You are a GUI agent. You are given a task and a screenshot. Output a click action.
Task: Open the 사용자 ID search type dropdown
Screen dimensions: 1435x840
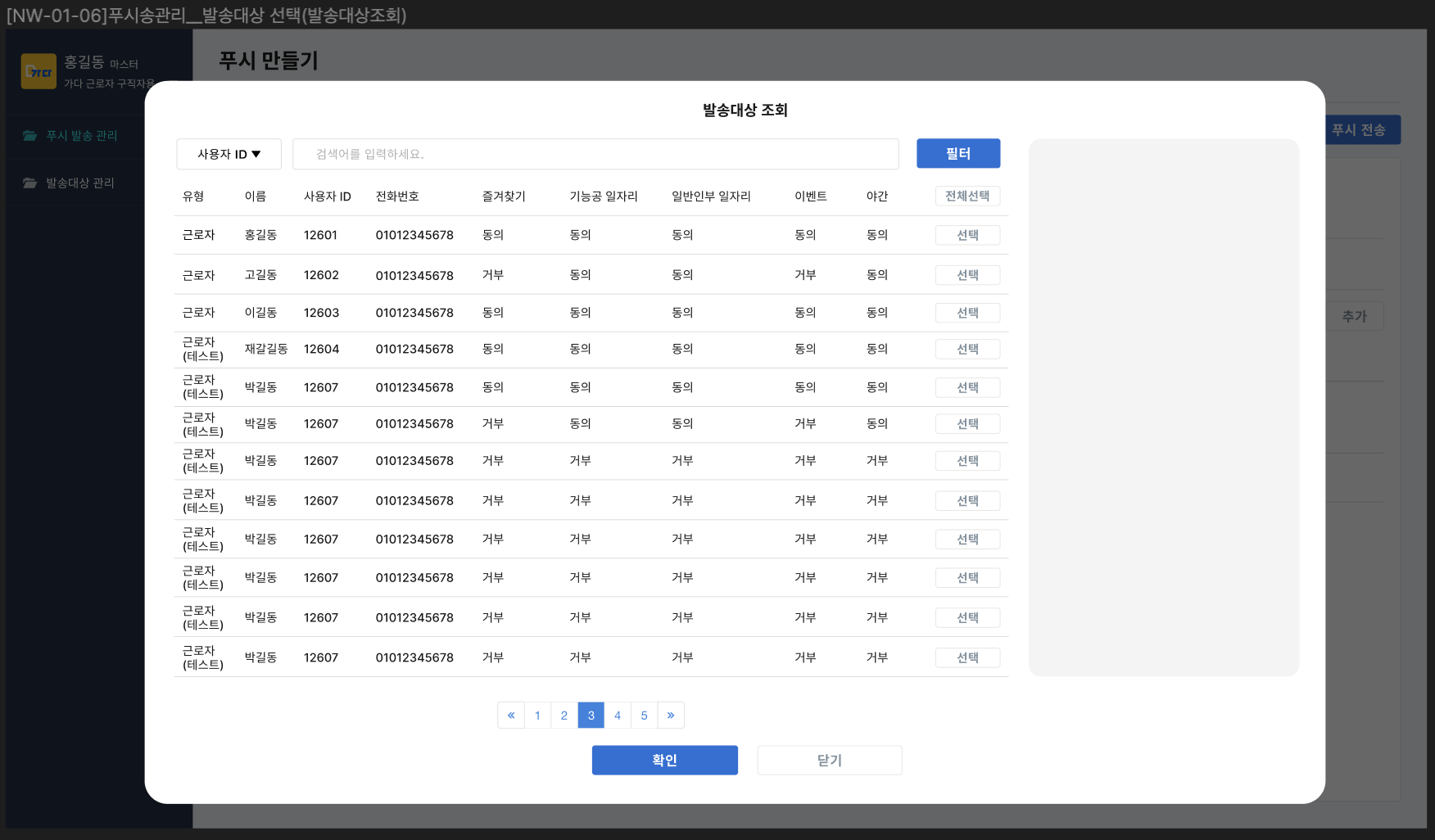[229, 154]
